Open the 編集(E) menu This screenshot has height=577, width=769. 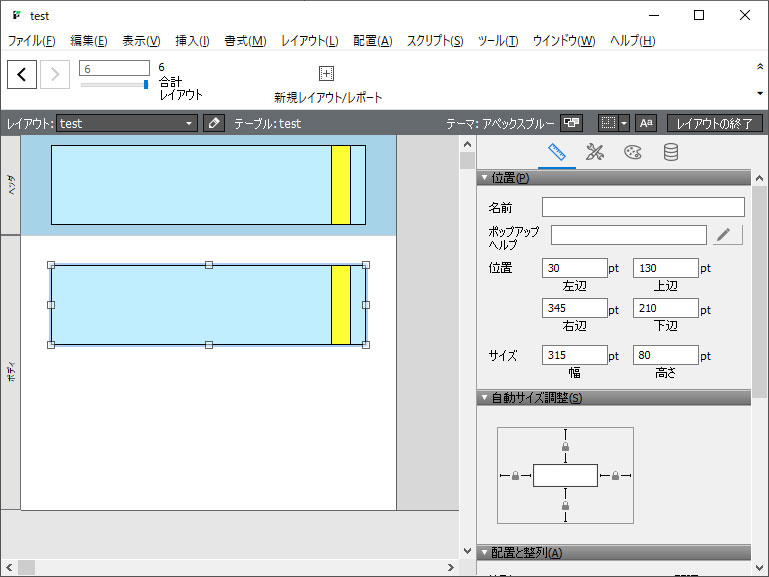(x=89, y=41)
